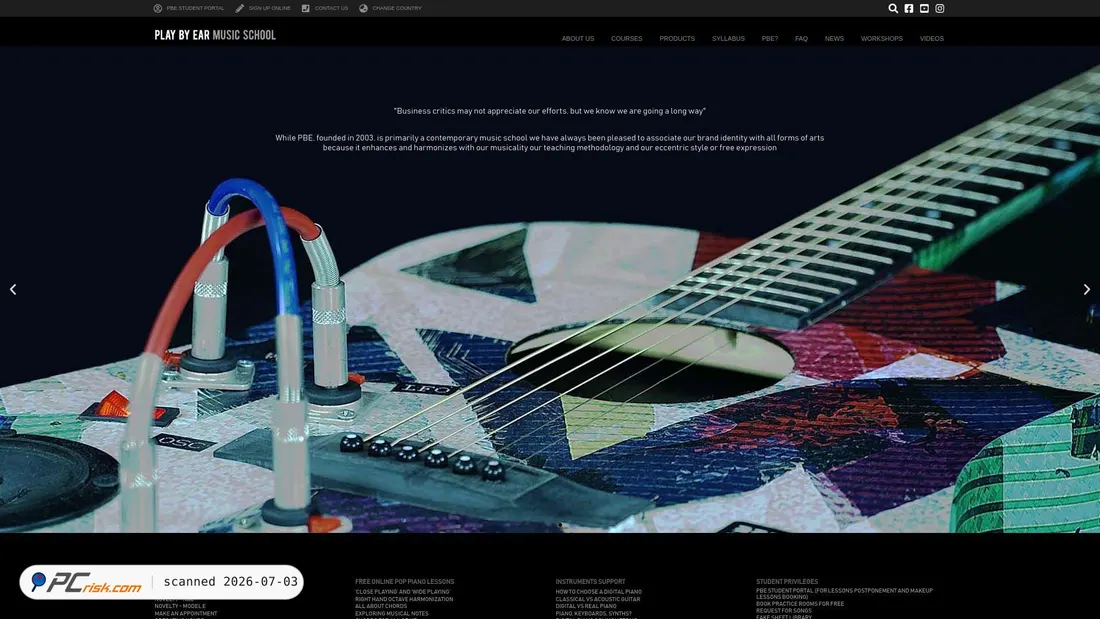Click the Sign Up Online pencil icon
The image size is (1100, 619).
(x=239, y=8)
